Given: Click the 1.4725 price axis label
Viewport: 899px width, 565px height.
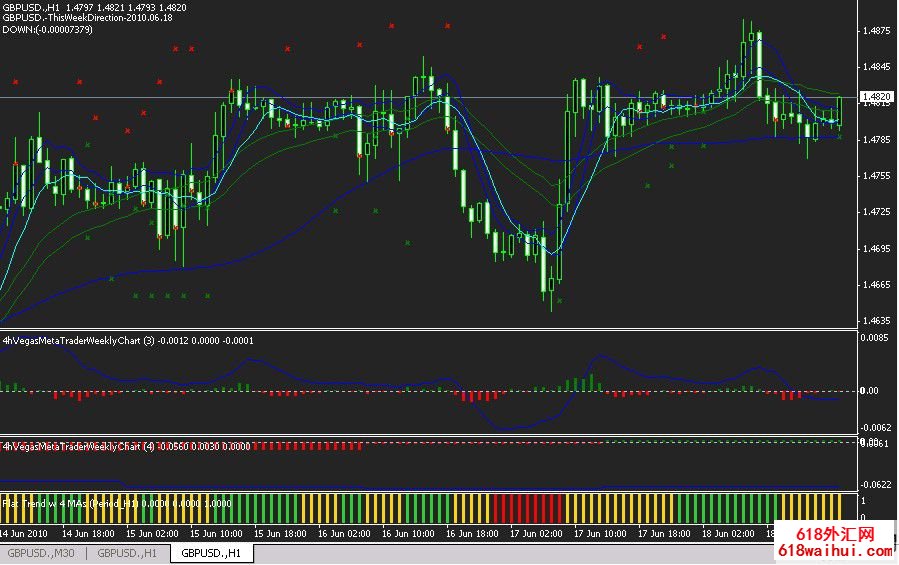Looking at the screenshot, I should pos(877,212).
